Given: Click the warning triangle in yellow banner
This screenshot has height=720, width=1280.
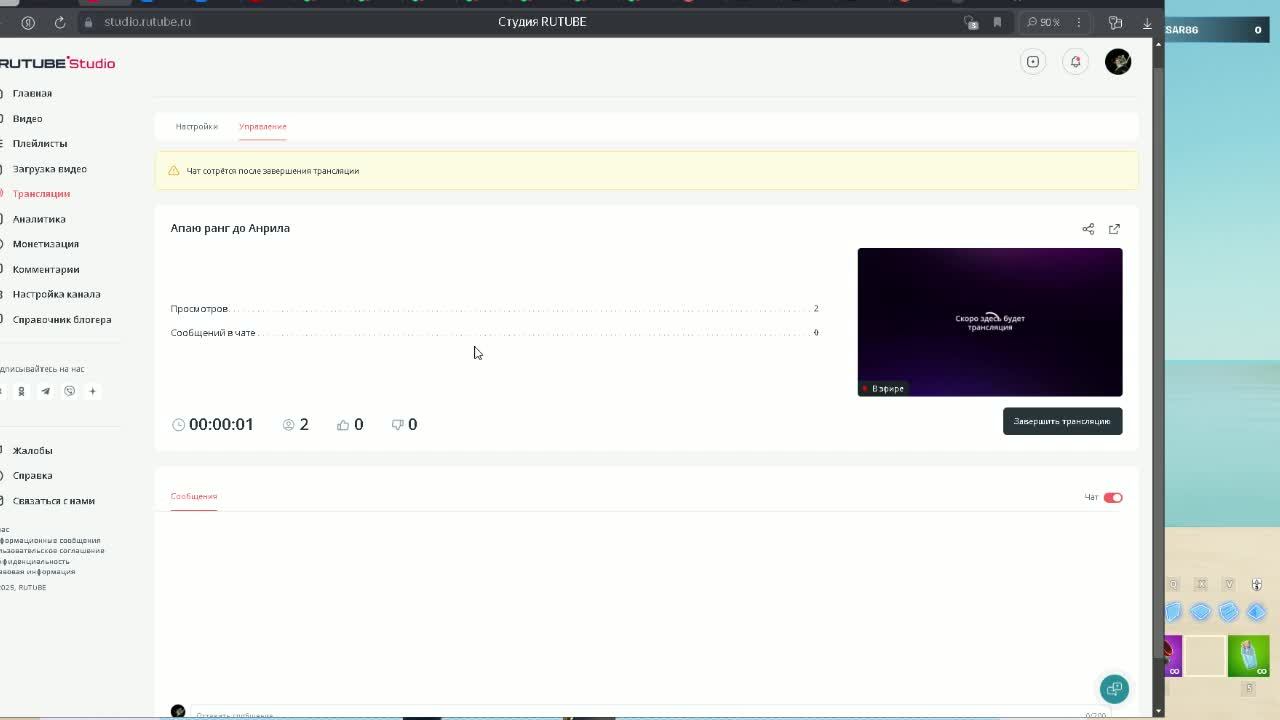Looking at the screenshot, I should pos(173,171).
